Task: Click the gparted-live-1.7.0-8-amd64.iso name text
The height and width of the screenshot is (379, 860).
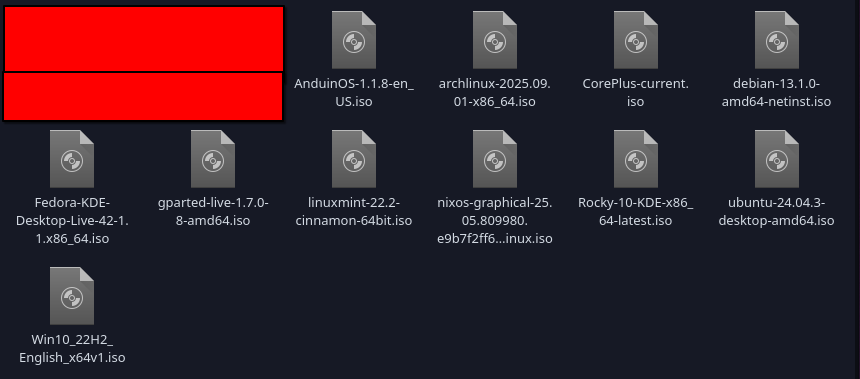Action: (213, 212)
